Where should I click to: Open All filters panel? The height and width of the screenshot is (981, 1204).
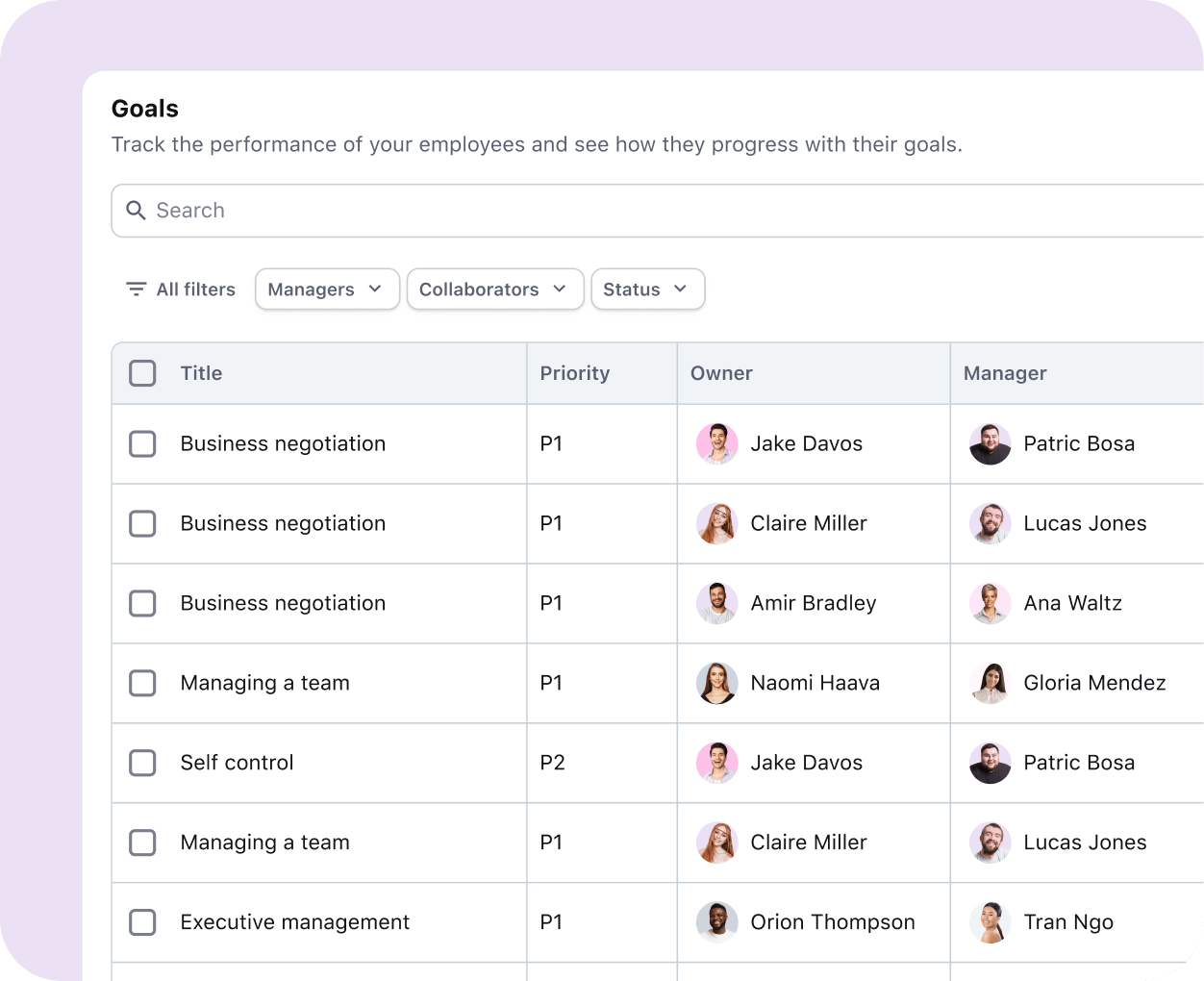tap(181, 289)
